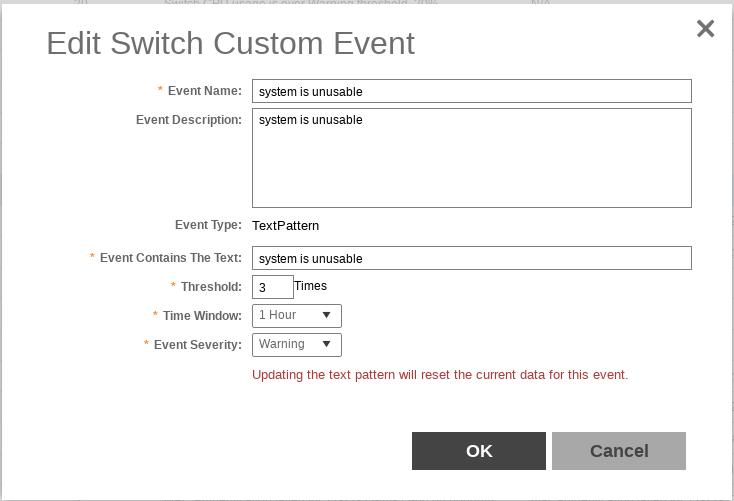The image size is (734, 501).
Task: Click the Event Name label
Action: (x=204, y=91)
